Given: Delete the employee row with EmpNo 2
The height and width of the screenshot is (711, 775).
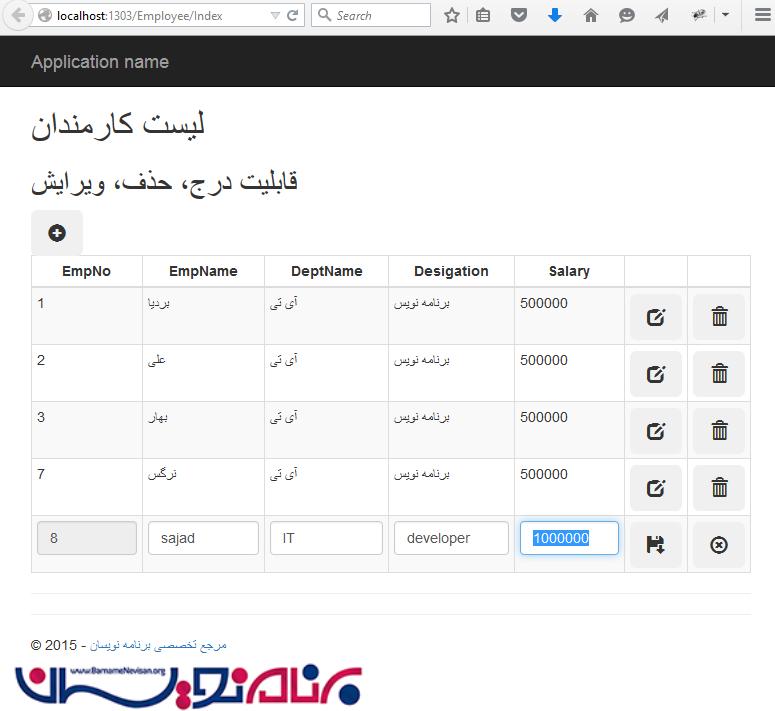Looking at the screenshot, I should pos(718,374).
